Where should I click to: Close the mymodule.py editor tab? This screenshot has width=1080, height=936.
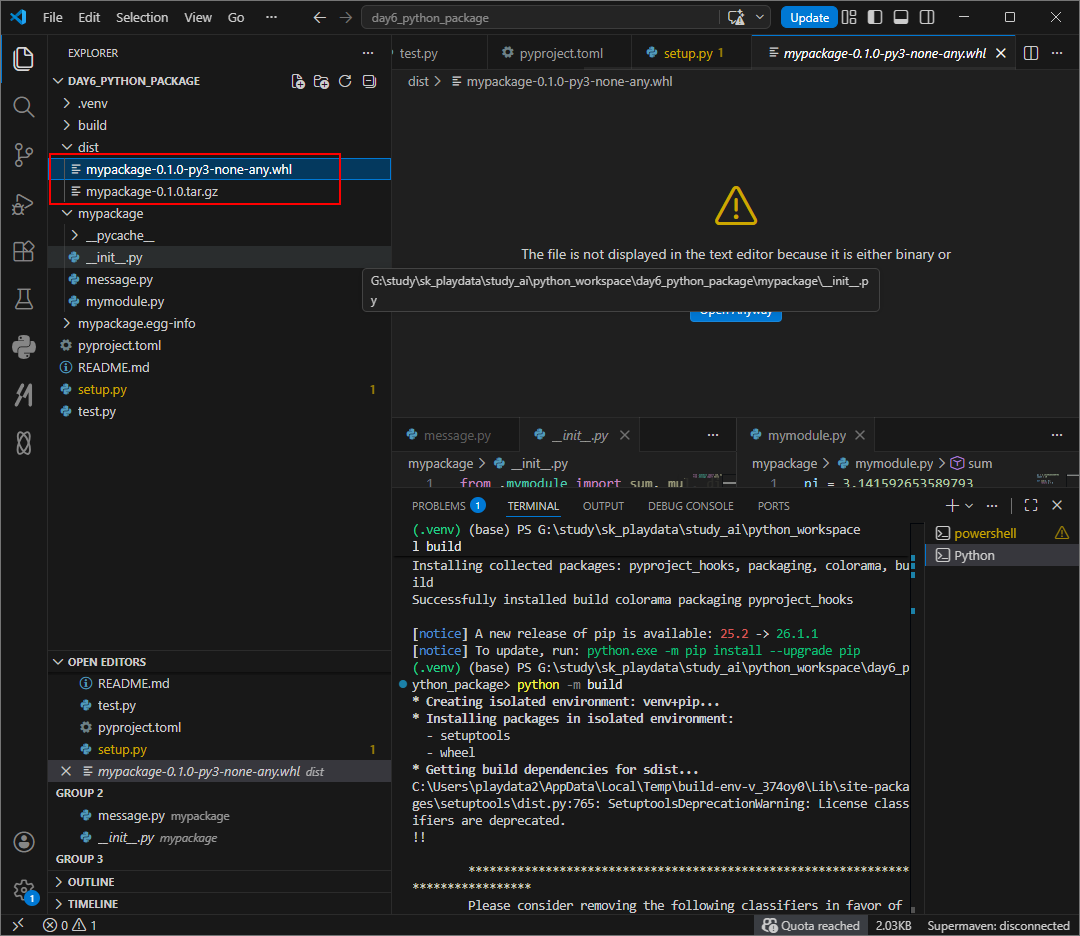(860, 435)
